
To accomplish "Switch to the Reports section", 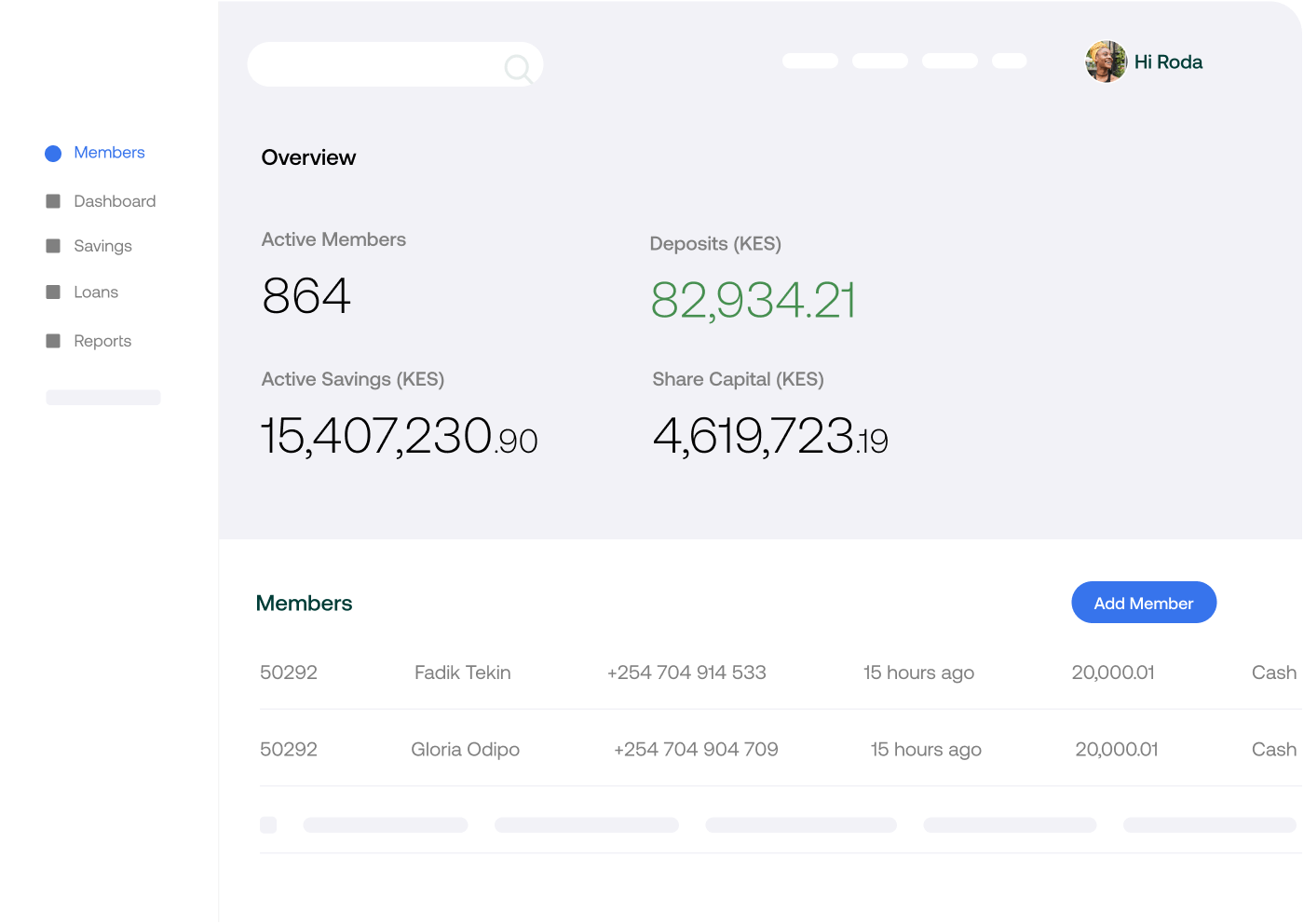I will click(102, 340).
